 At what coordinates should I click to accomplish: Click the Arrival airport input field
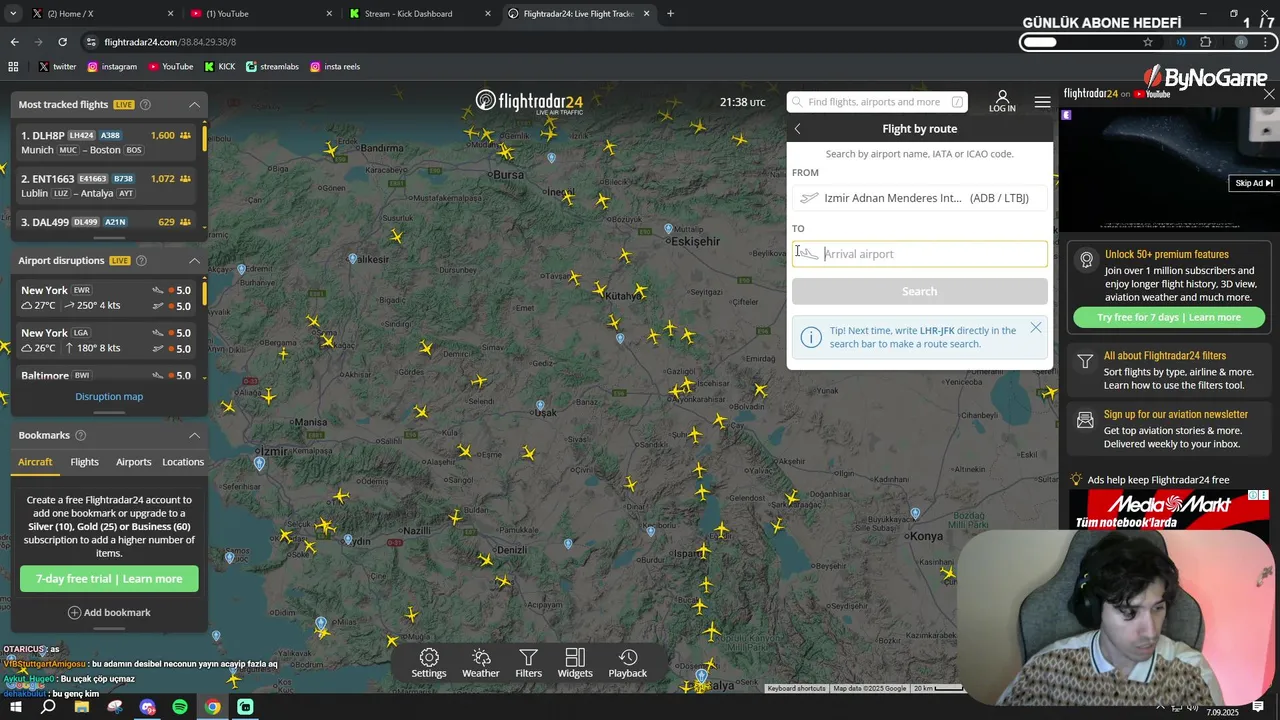(x=920, y=254)
